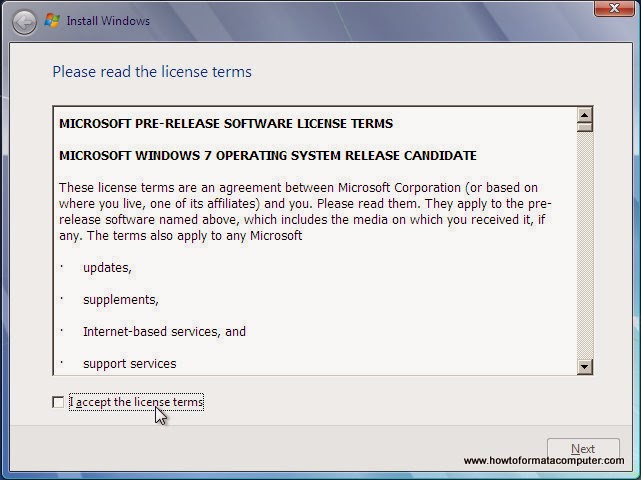Click the 'updates,' bullet item
641x480 pixels.
pos(107,268)
